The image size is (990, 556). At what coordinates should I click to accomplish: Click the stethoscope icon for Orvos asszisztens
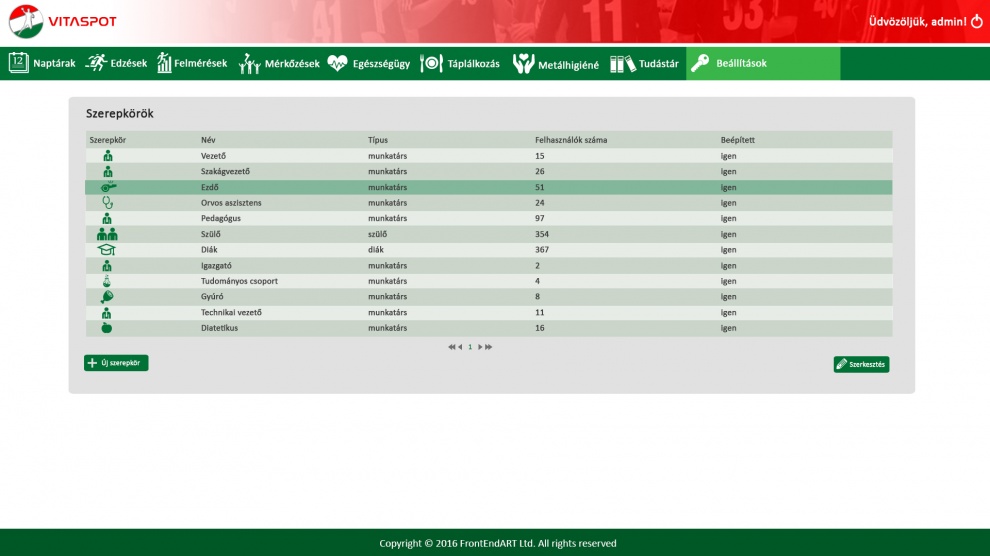(107, 203)
